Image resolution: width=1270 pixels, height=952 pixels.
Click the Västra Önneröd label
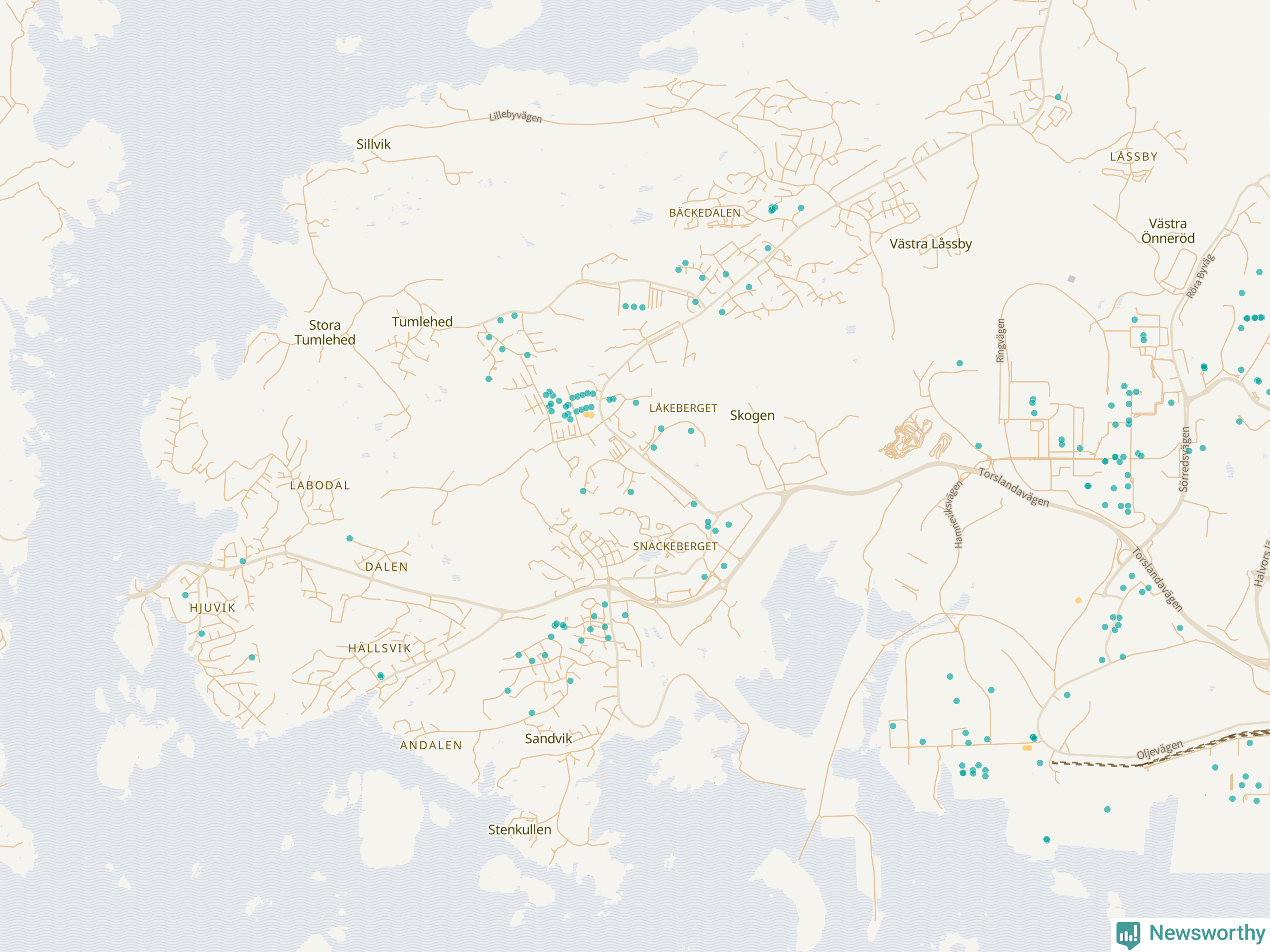pyautogui.click(x=1167, y=231)
